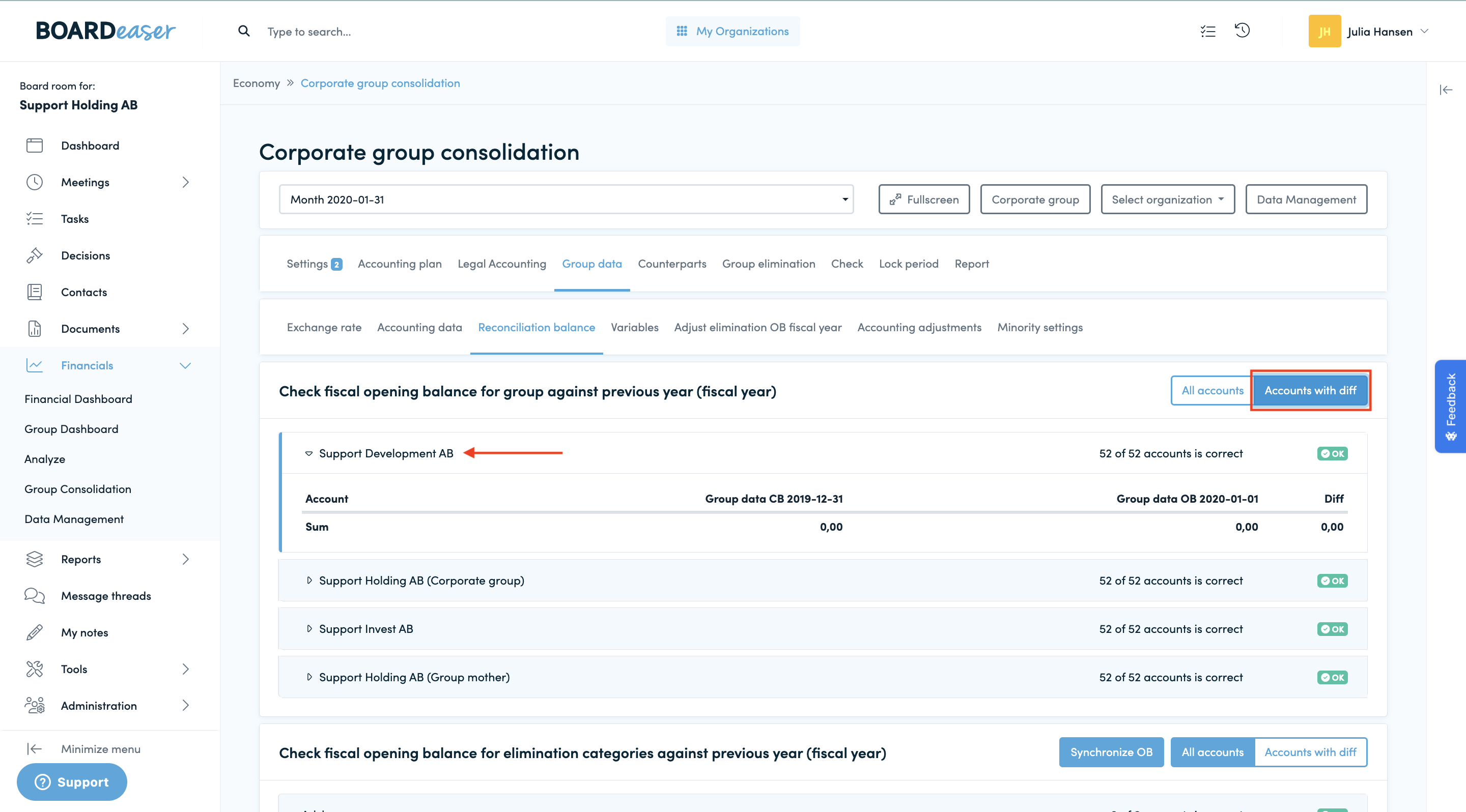Click the Dashboard sidebar icon
The width and height of the screenshot is (1466, 812).
click(x=35, y=146)
